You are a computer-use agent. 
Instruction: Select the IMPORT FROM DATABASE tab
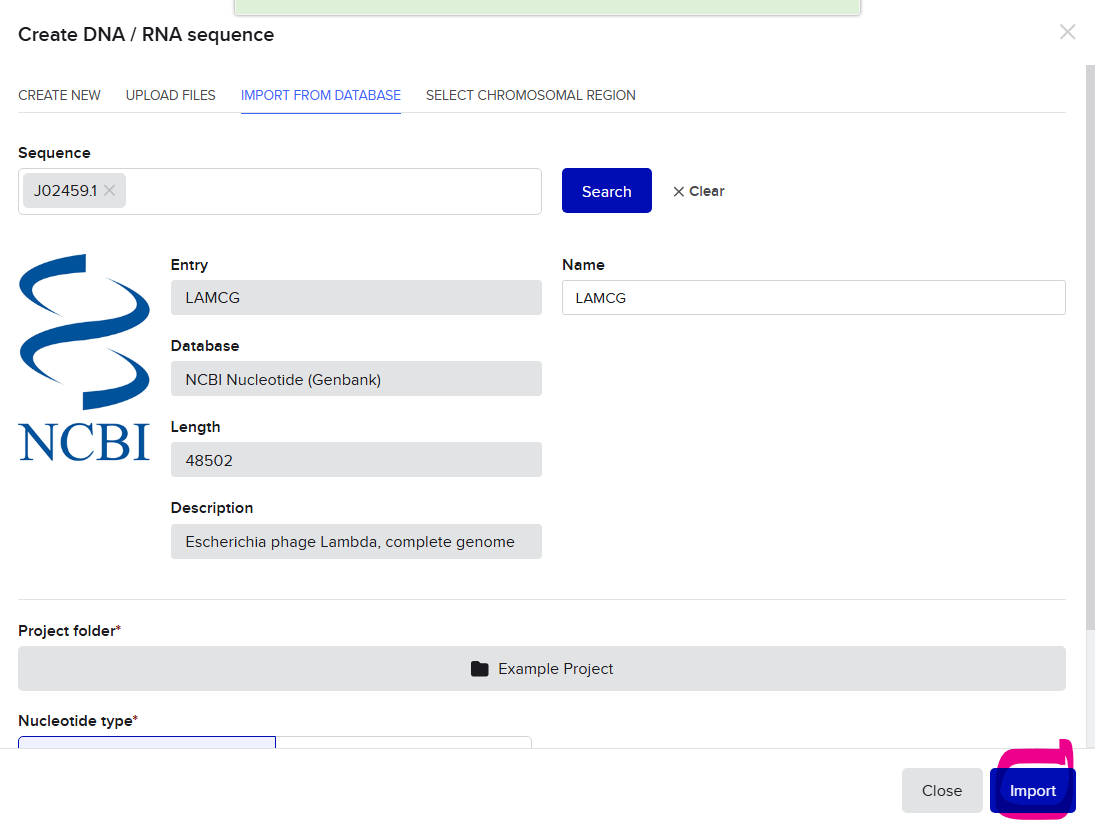tap(320, 95)
